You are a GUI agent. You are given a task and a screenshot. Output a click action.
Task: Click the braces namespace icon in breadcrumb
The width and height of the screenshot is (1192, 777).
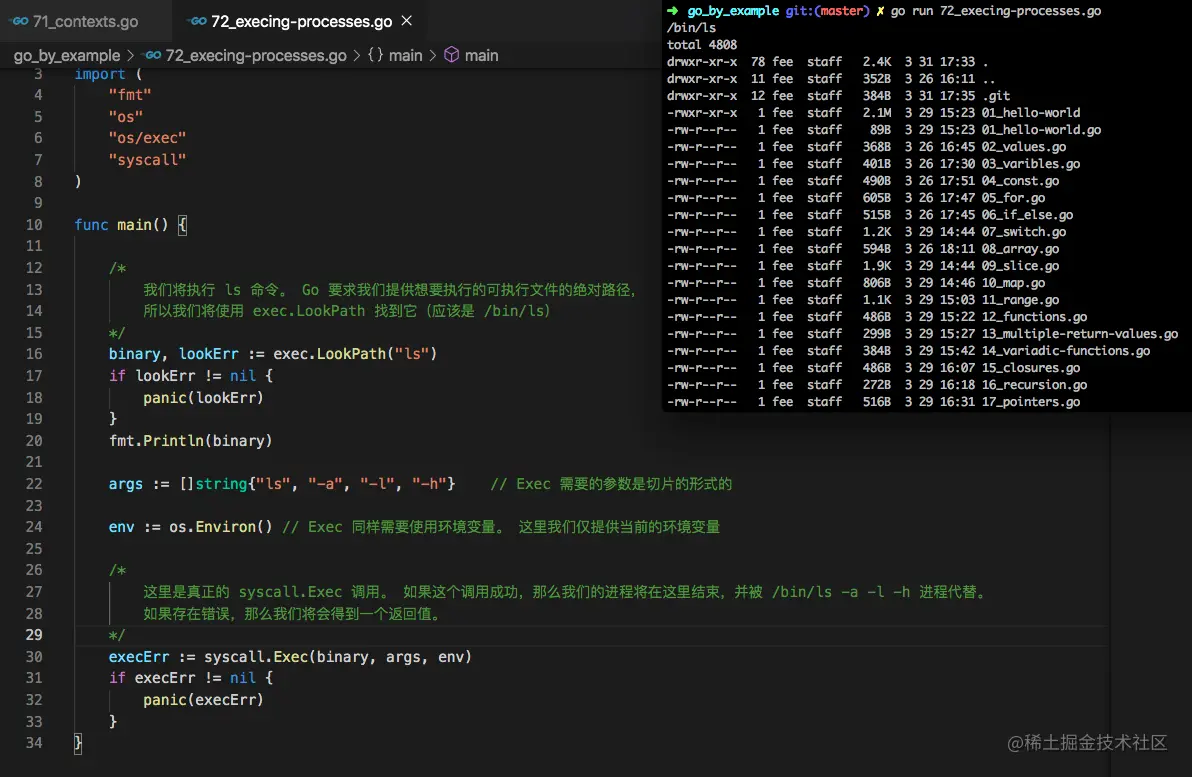point(376,55)
